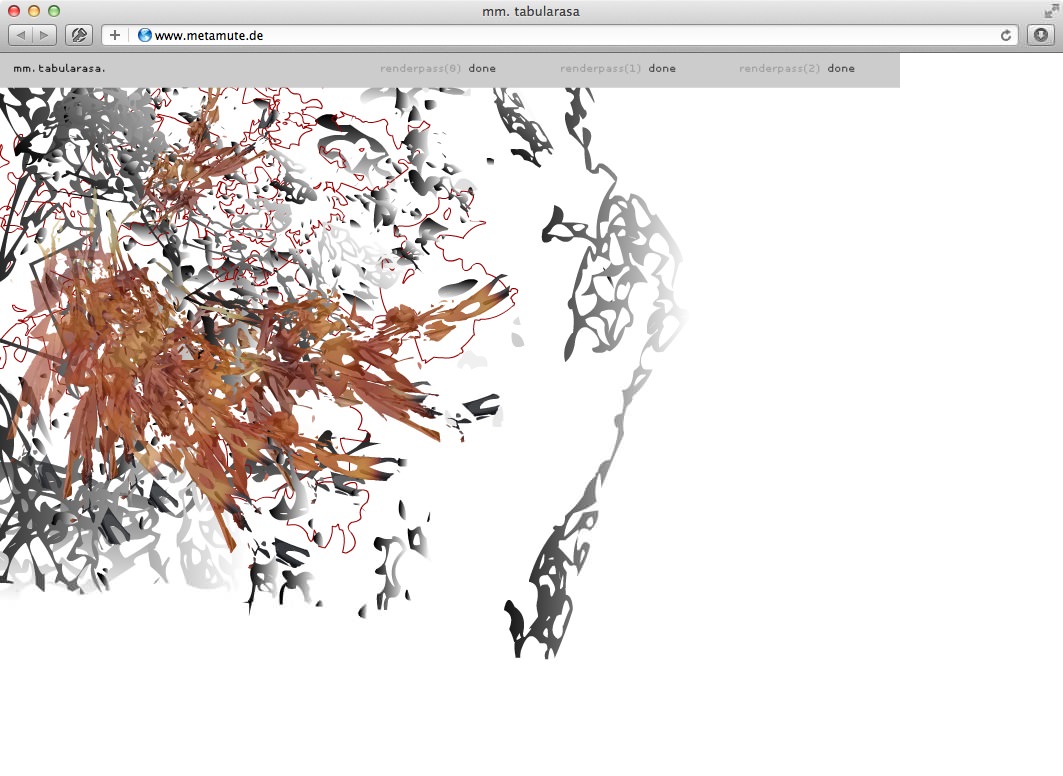Close the window with the red button

[x=14, y=11]
